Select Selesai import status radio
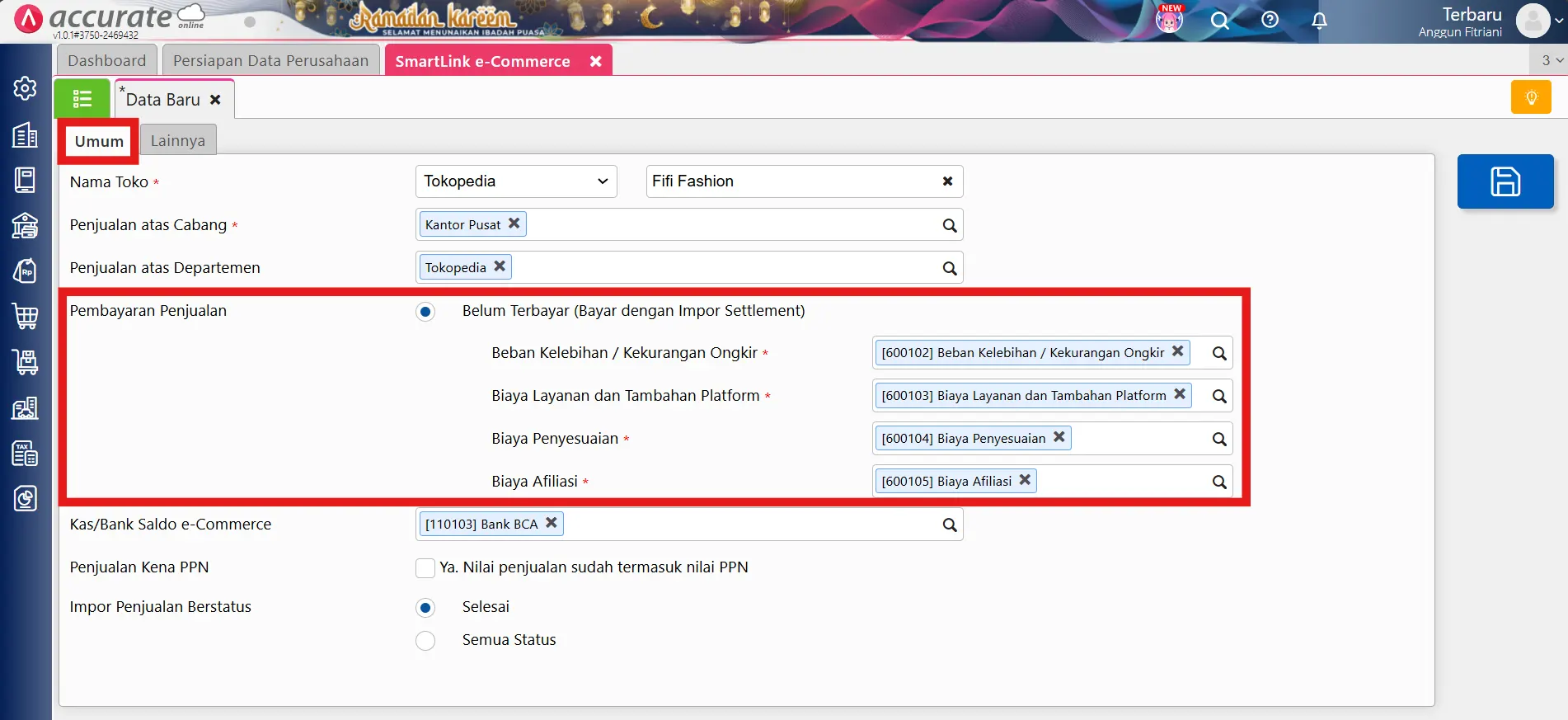1568x720 pixels. 425,608
